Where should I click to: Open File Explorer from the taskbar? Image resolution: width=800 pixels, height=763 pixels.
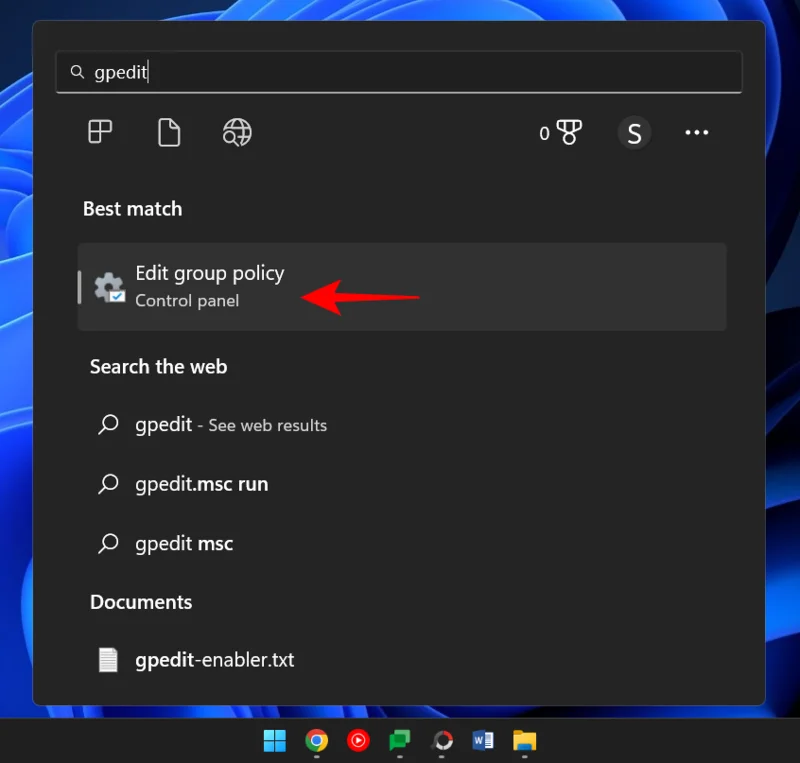(x=525, y=741)
